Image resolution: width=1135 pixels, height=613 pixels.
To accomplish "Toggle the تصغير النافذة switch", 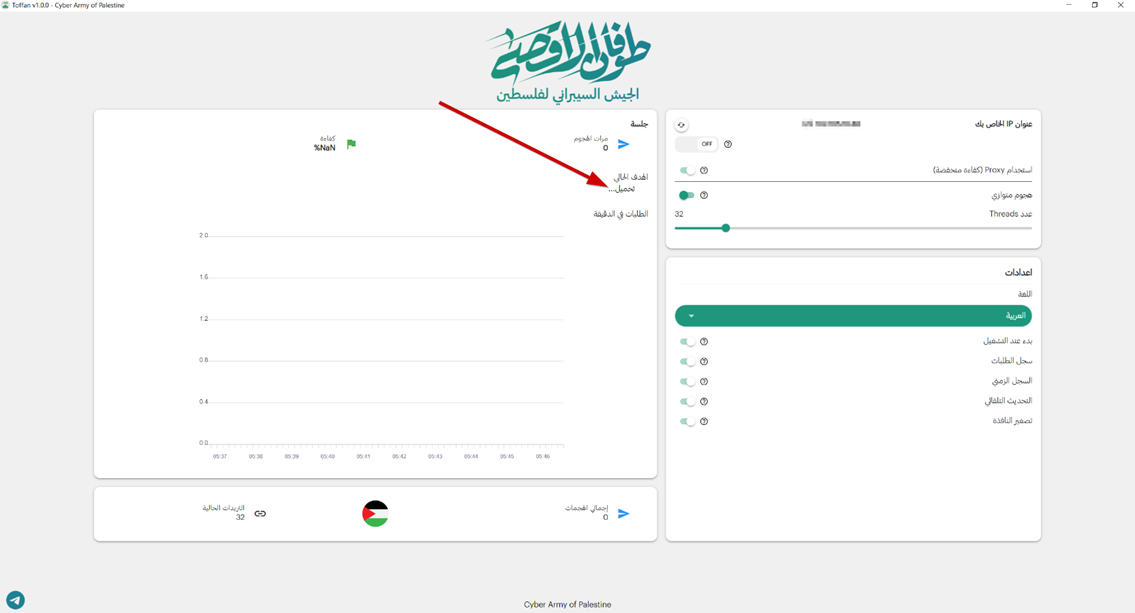I will pyautogui.click(x=687, y=421).
